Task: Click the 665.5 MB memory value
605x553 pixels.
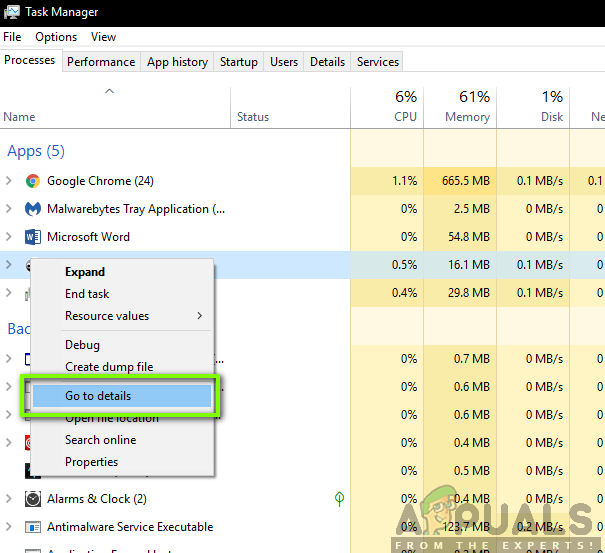Action: (466, 181)
